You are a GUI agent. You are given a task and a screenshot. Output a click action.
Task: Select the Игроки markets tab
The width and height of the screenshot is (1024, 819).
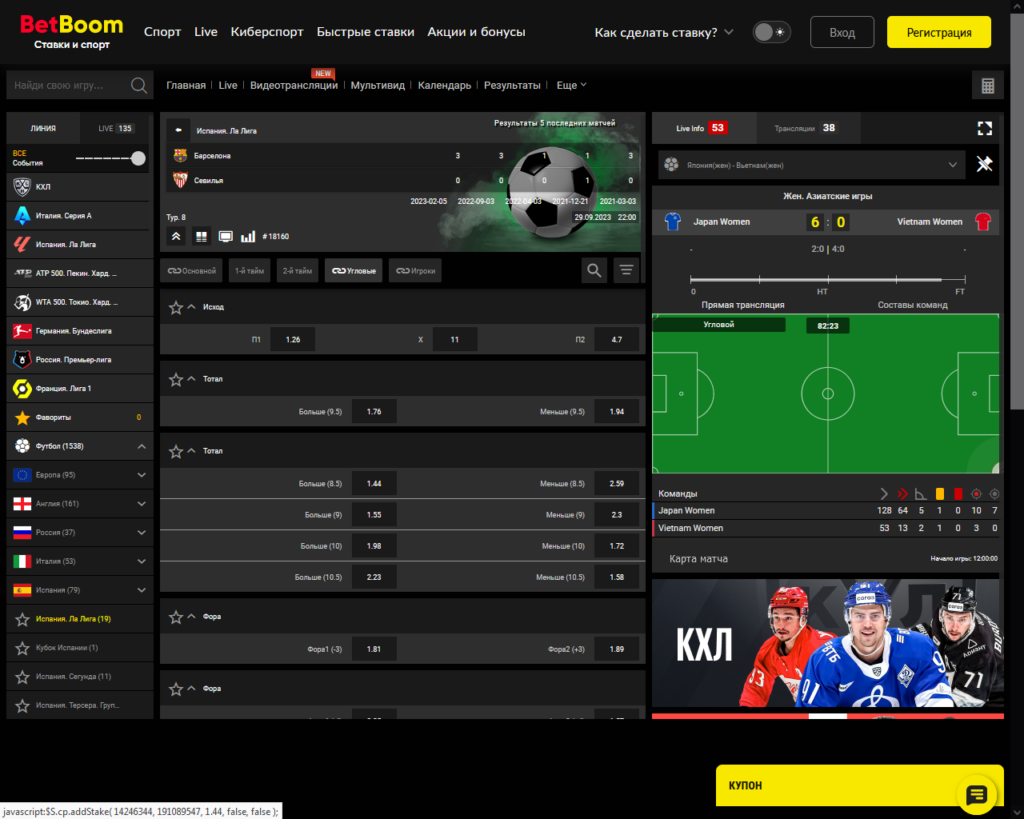(x=415, y=270)
